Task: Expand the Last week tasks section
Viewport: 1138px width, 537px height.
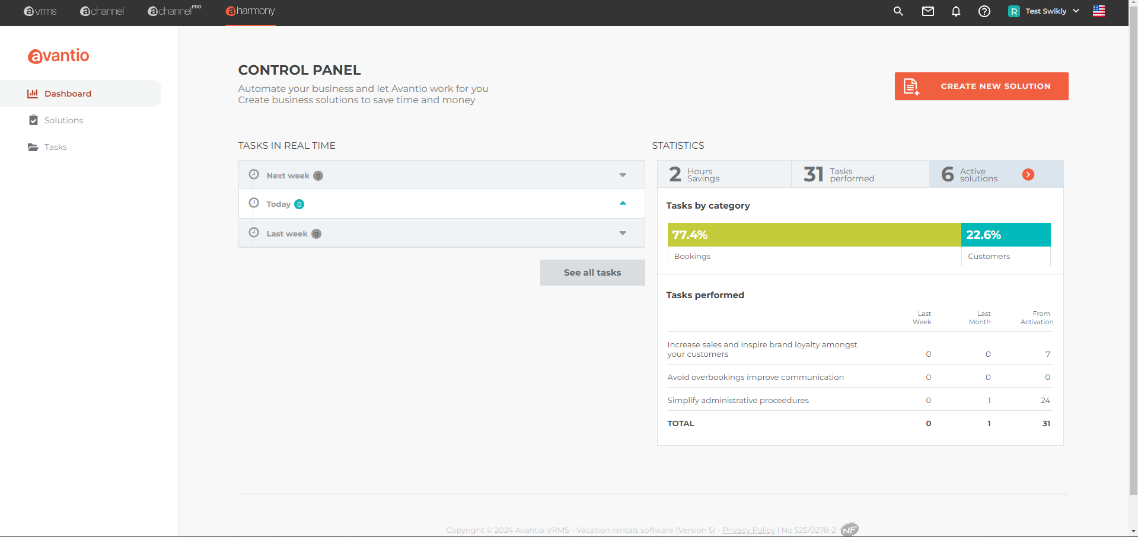Action: pyautogui.click(x=622, y=233)
